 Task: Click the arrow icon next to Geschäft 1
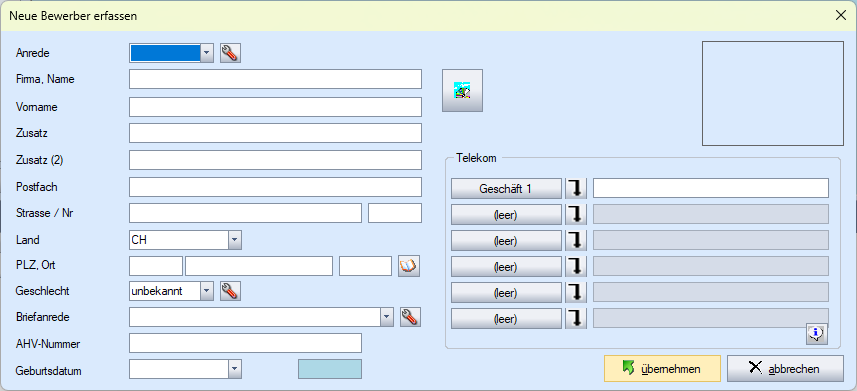coord(576,188)
